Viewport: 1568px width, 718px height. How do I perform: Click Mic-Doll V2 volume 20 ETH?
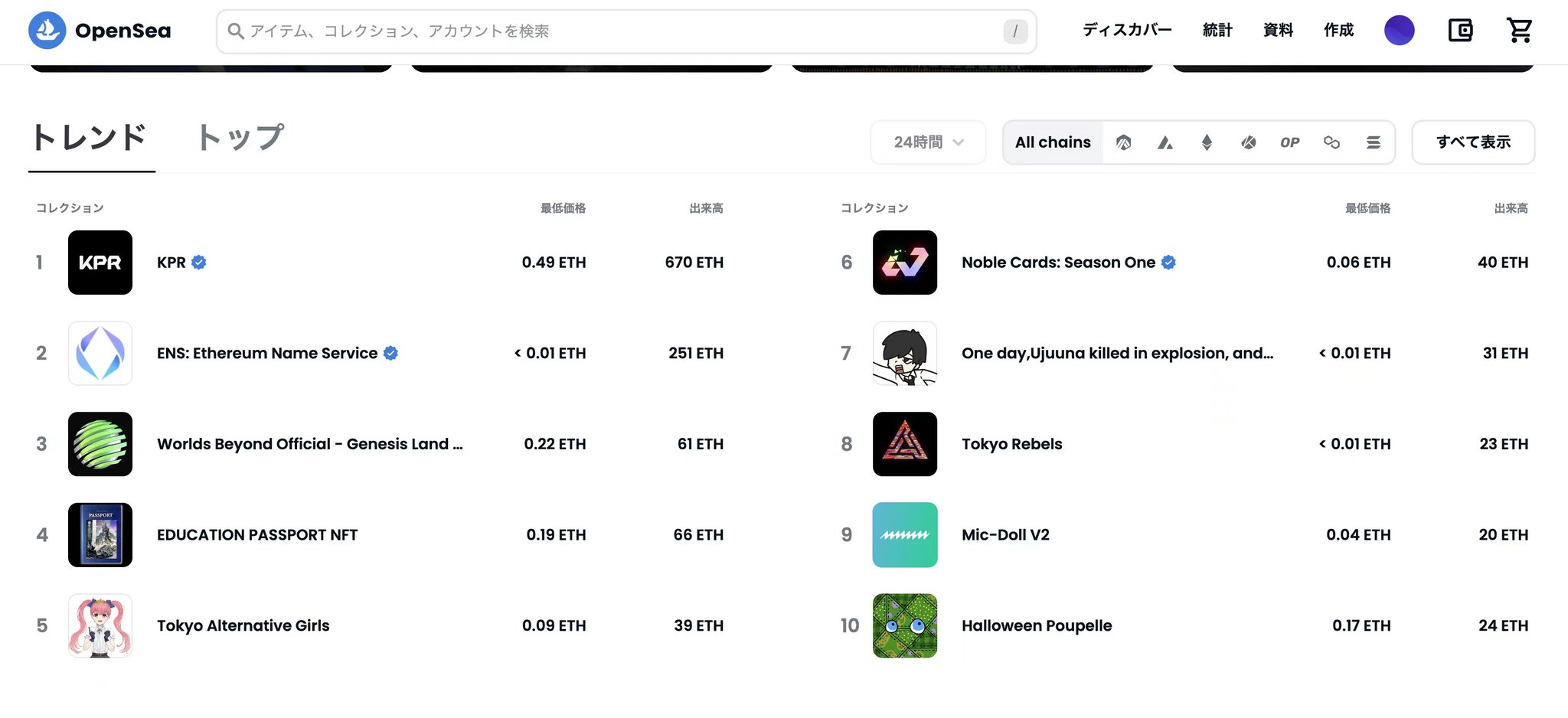(1504, 535)
